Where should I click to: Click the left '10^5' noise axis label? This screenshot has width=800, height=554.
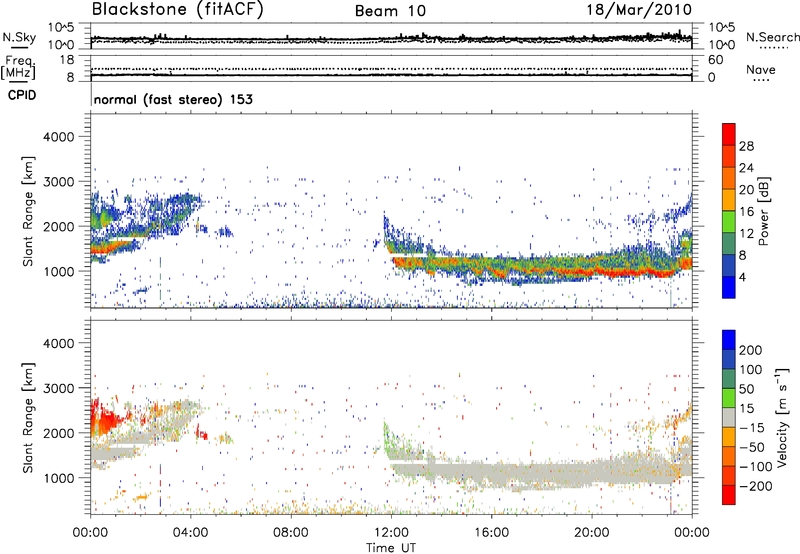61,28
